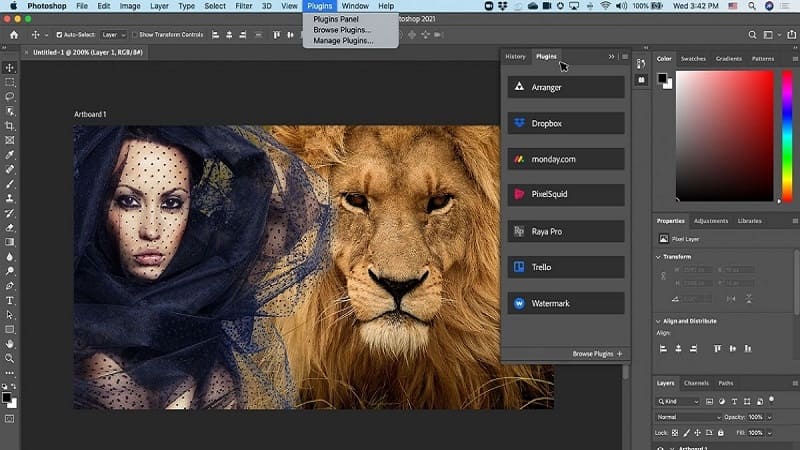Select the Rectangular Marquee tool

tap(10, 82)
